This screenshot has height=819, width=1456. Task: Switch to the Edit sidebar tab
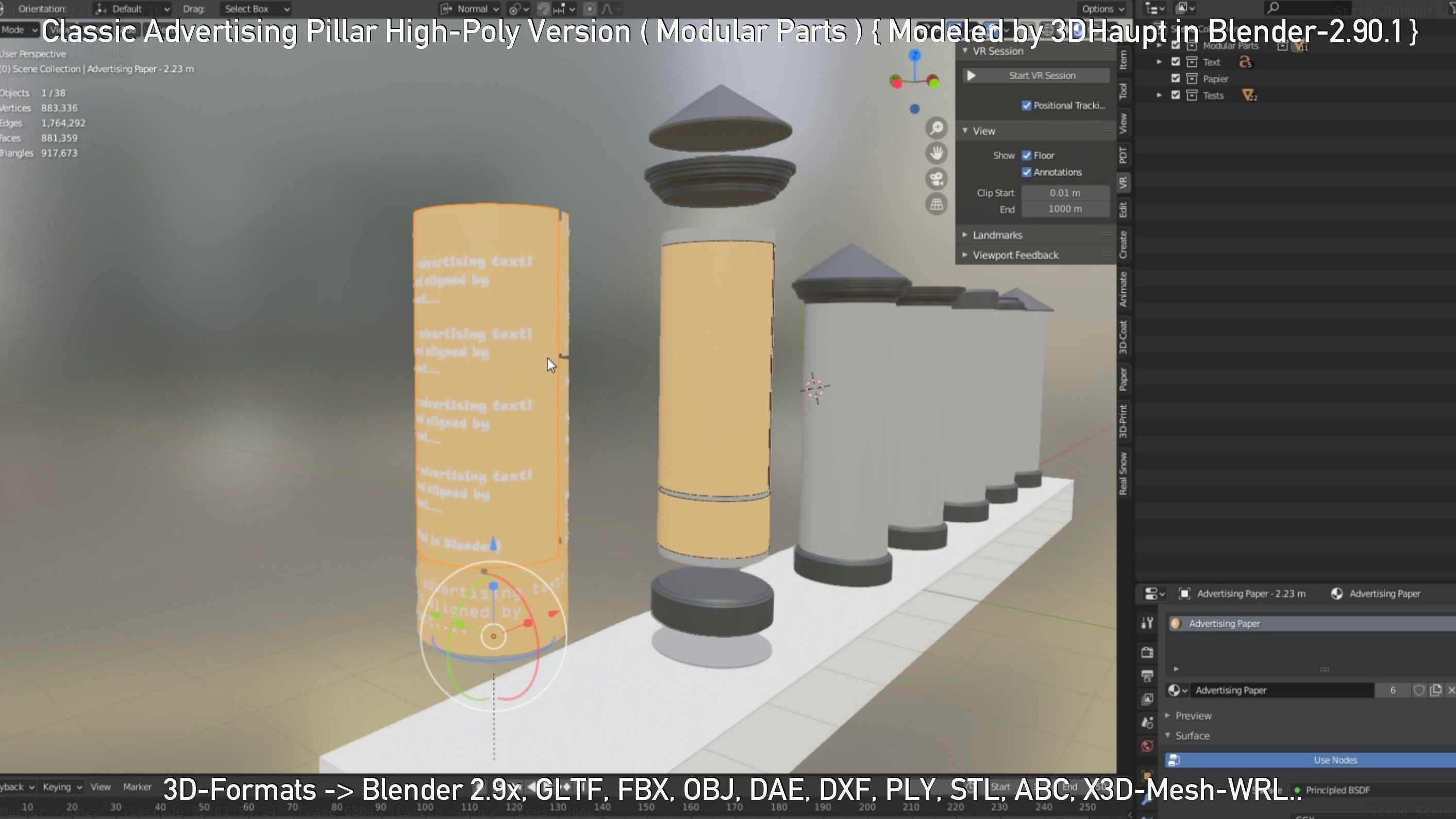click(1124, 210)
